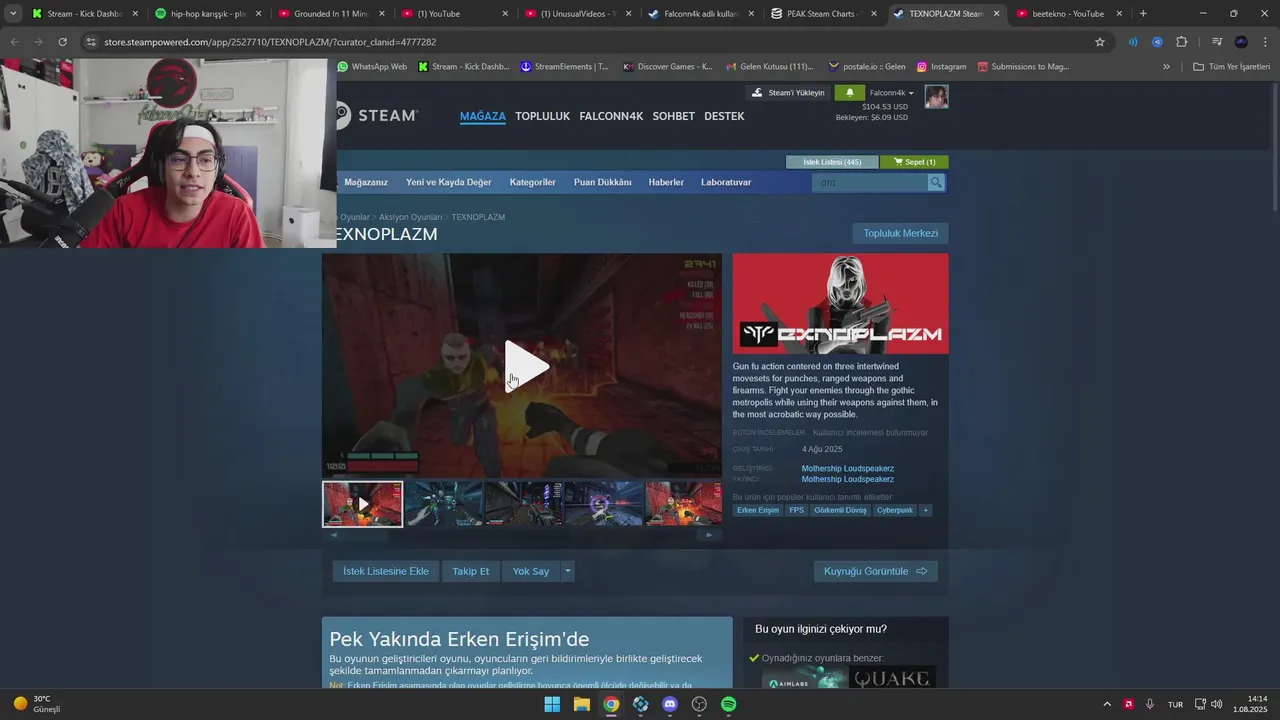Image resolution: width=1280 pixels, height=720 pixels.
Task: Open the tab search dropdown in Chrome
Action: [12, 14]
